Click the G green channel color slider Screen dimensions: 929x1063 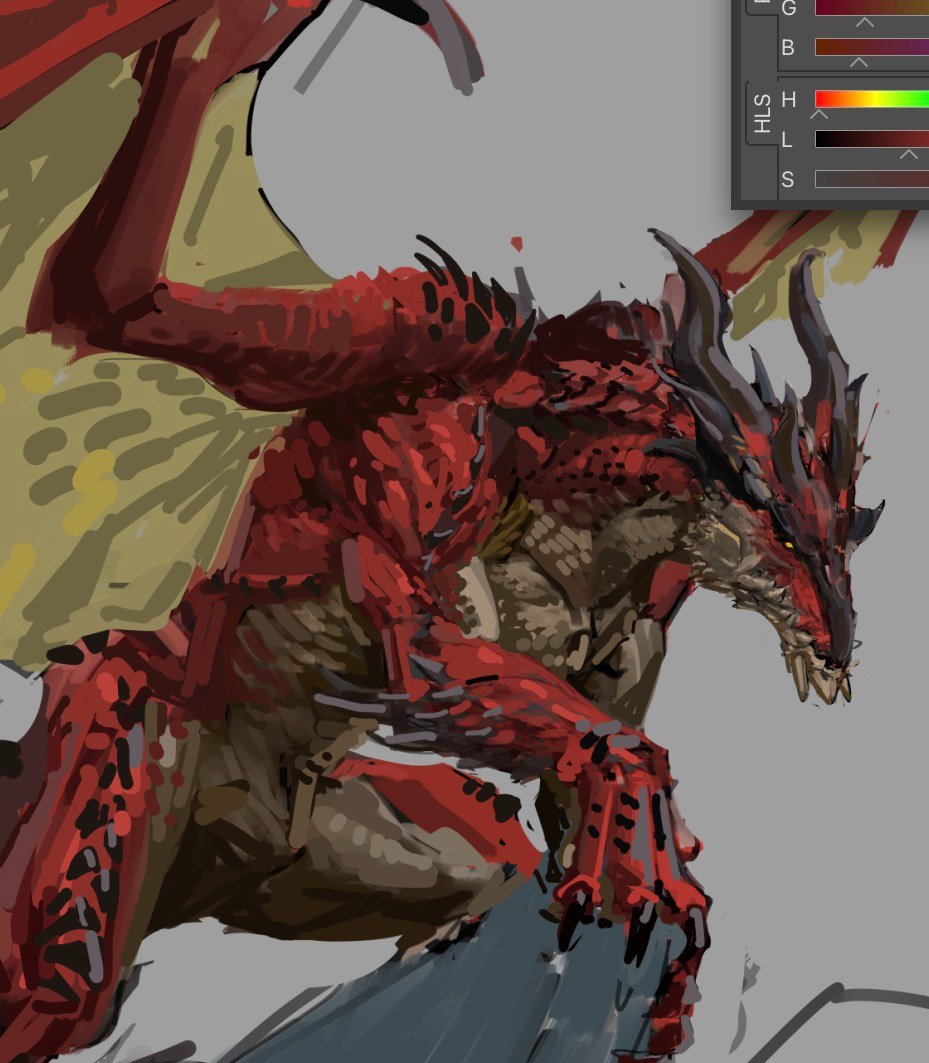click(872, 8)
